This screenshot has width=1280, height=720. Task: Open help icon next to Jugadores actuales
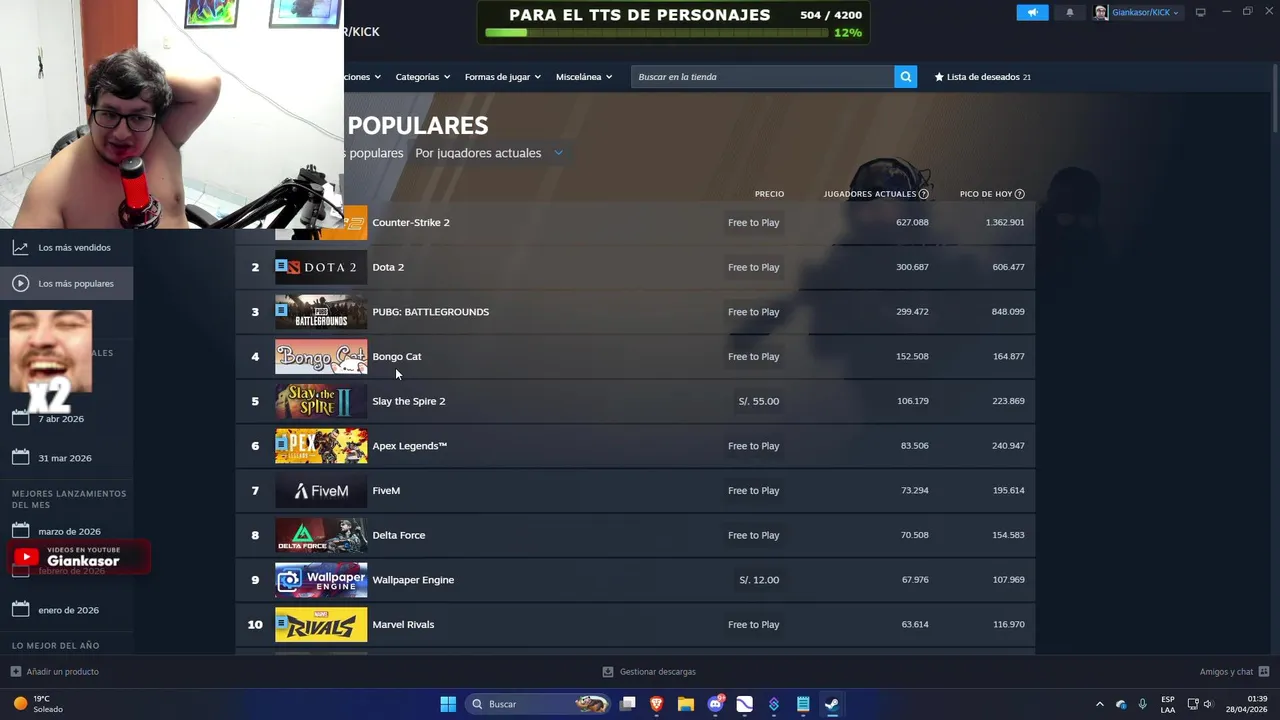point(923,194)
